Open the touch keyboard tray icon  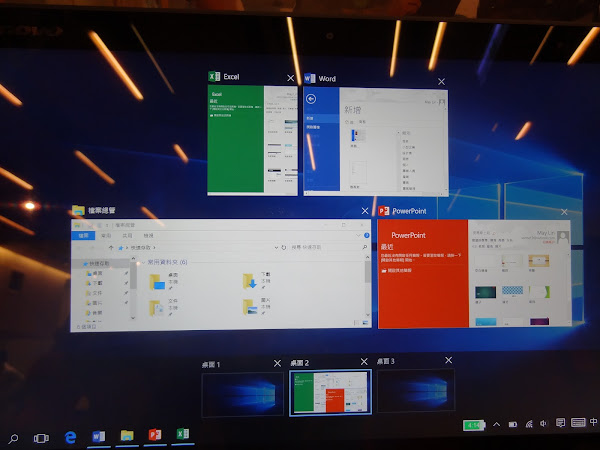578,422
